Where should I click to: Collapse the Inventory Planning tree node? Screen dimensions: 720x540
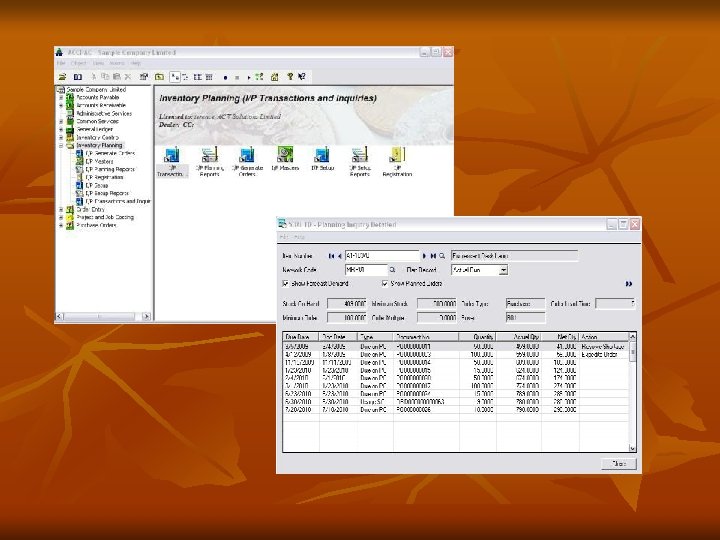pyautogui.click(x=61, y=145)
